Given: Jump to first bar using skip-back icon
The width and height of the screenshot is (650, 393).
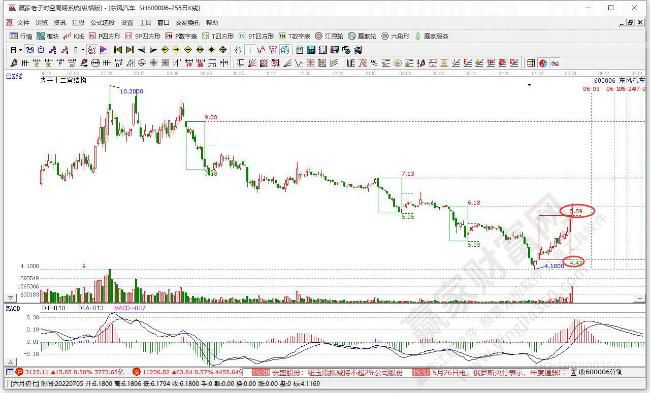Looking at the screenshot, I should (x=118, y=50).
